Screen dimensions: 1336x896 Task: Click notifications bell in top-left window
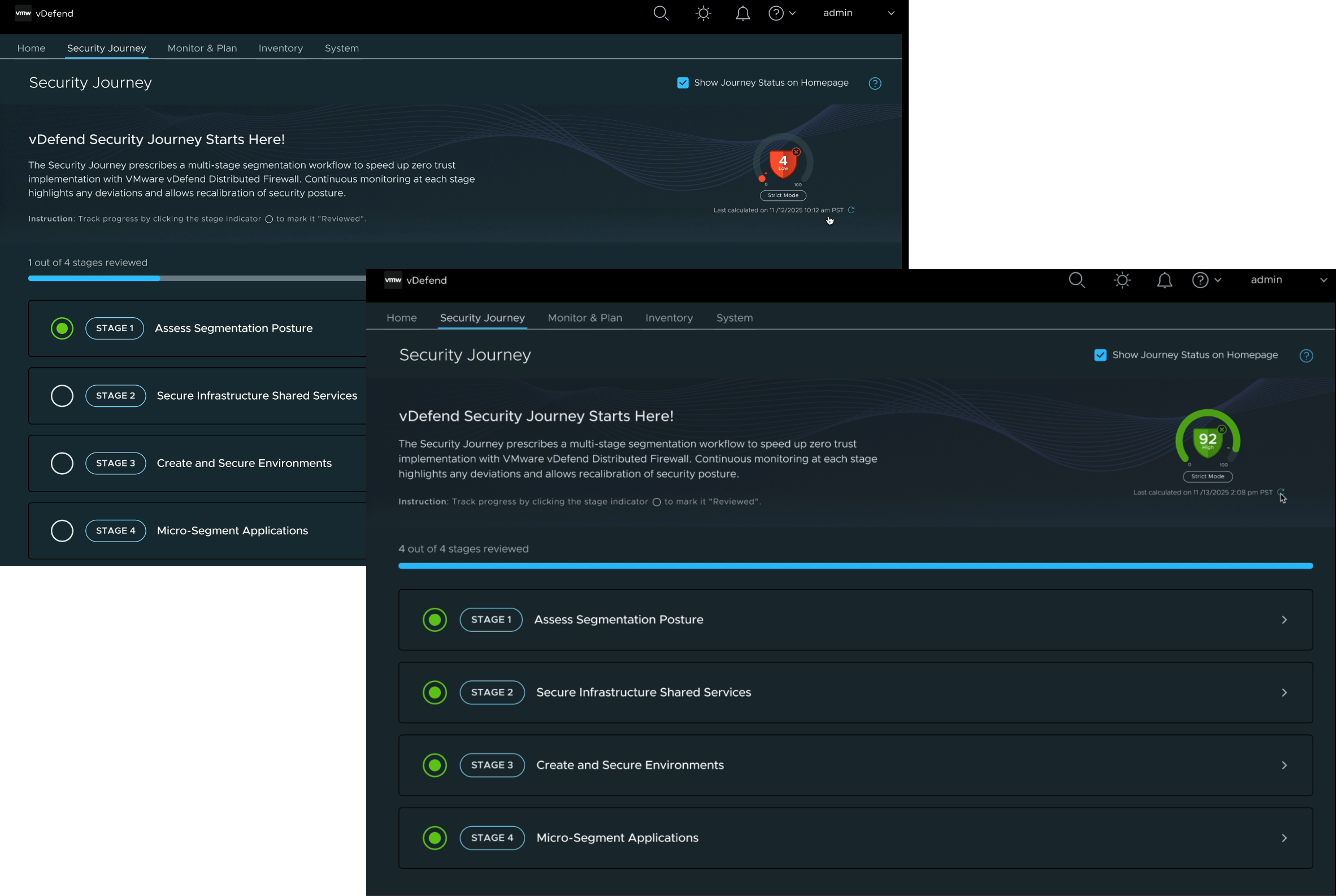click(743, 13)
